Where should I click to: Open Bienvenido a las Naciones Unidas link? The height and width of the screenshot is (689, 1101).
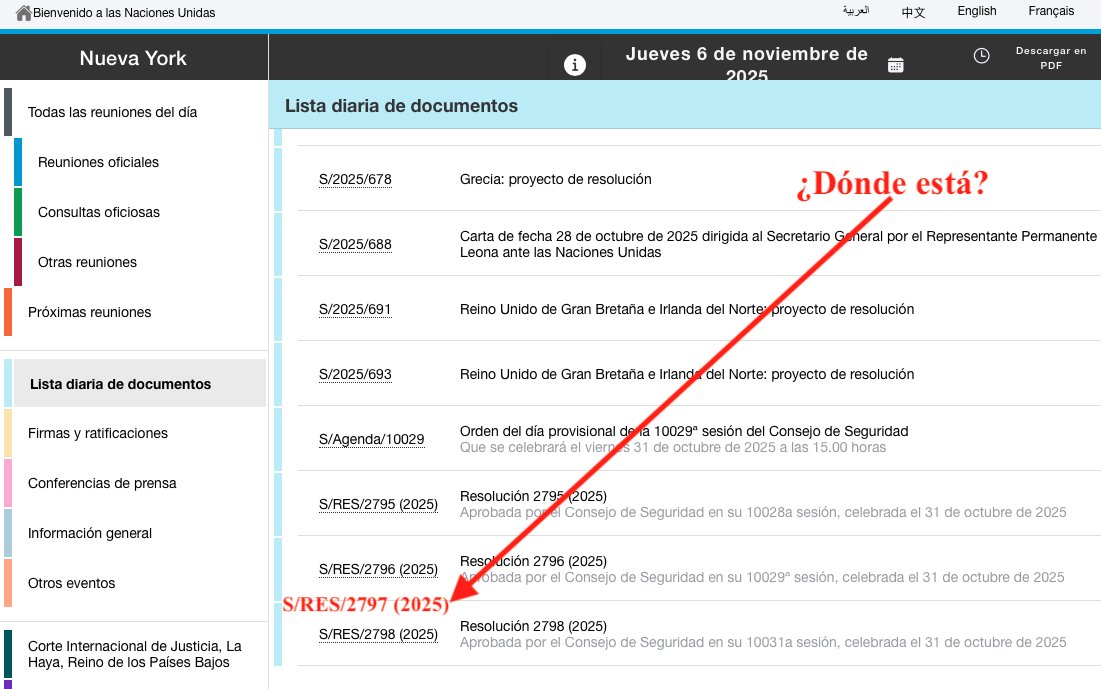(124, 13)
